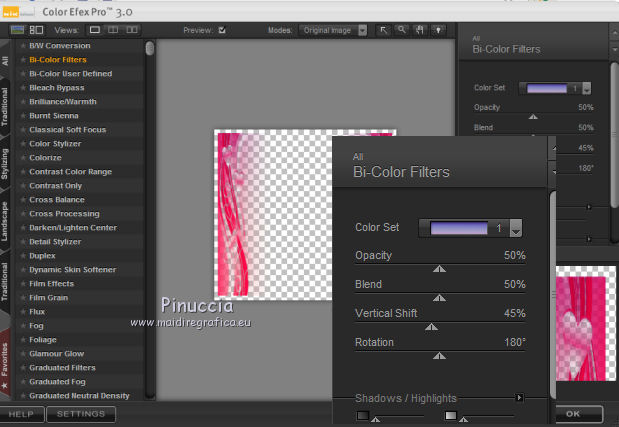Star the Bi-Color Filters entry as favorite

pos(23,60)
